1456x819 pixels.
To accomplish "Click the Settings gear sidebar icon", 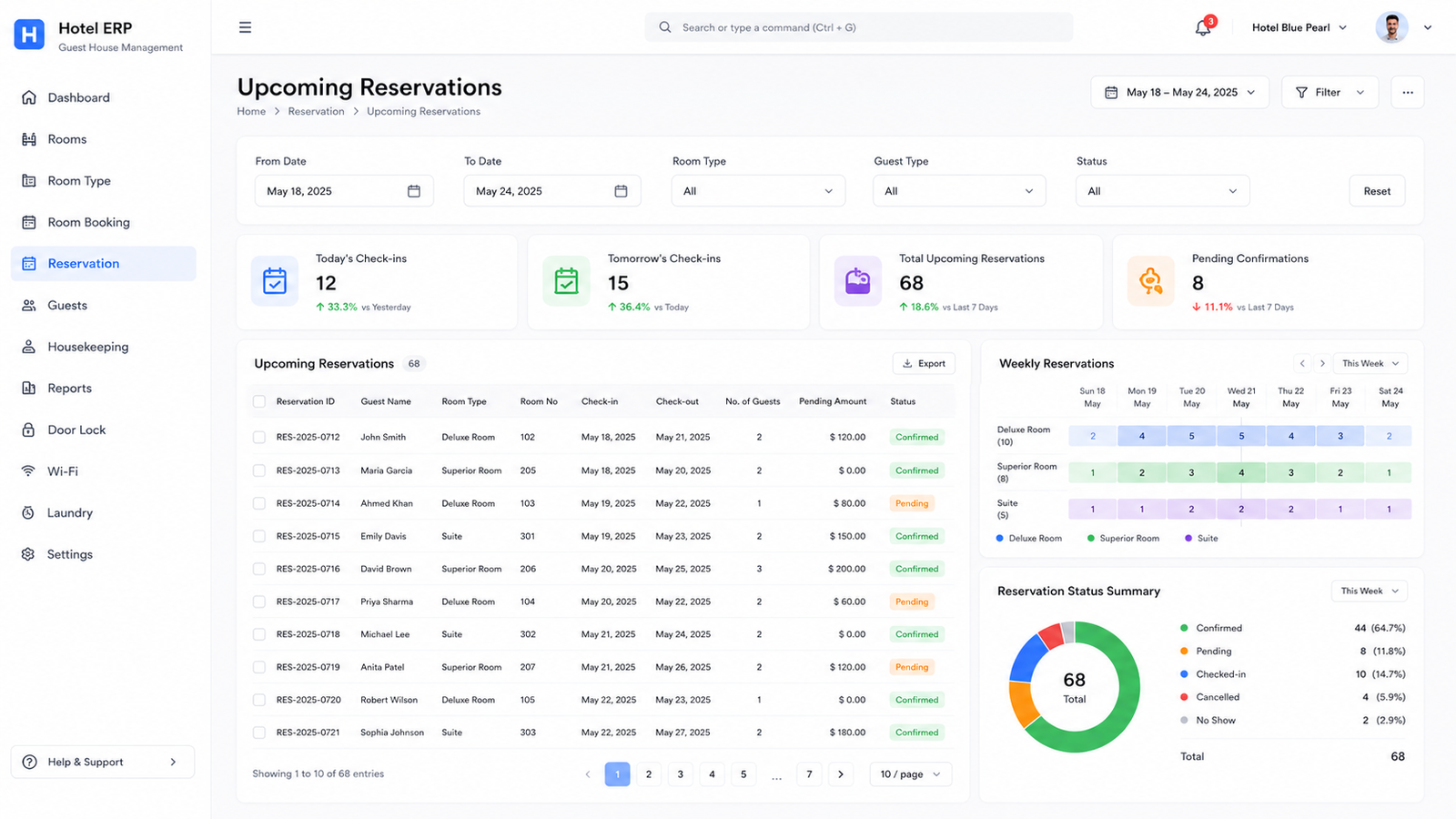I will pos(29,554).
